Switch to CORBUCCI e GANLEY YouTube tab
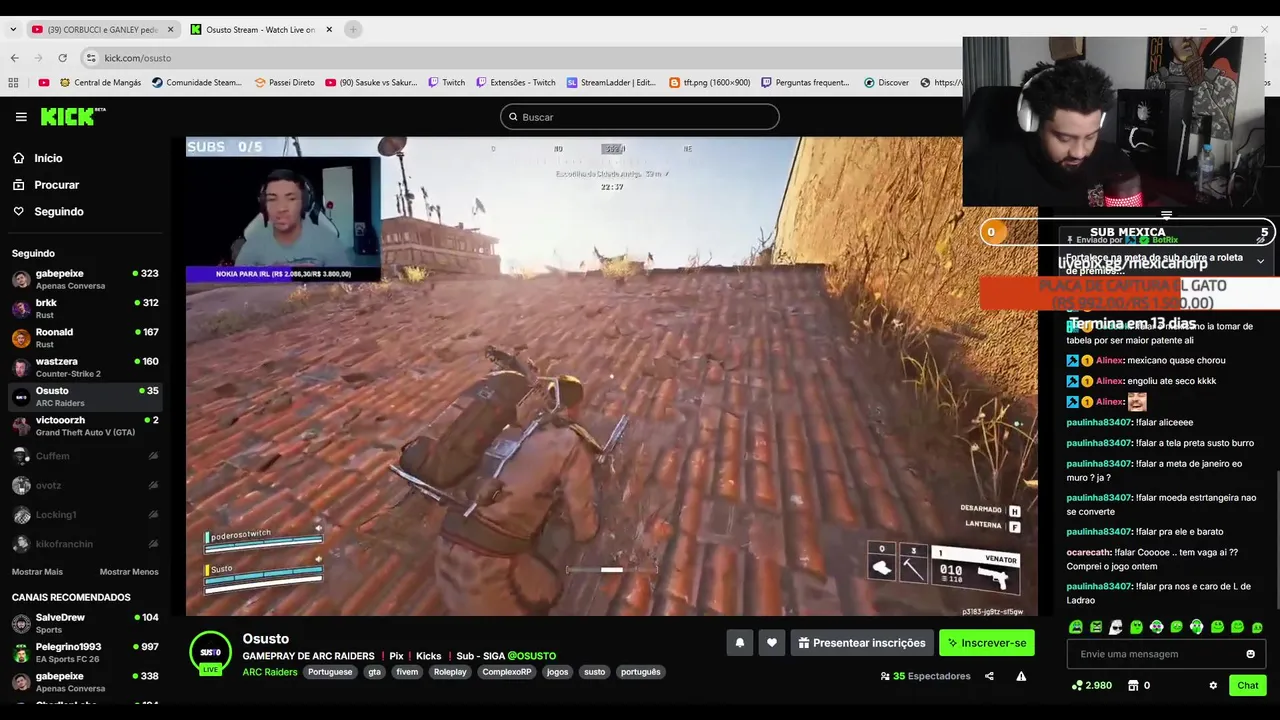Image resolution: width=1280 pixels, height=720 pixels. [101, 30]
